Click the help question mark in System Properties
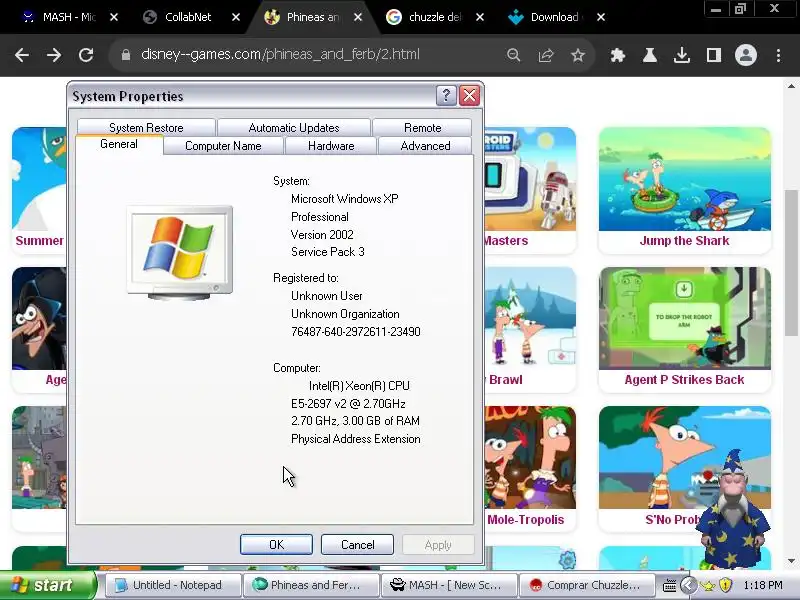Image resolution: width=800 pixels, height=600 pixels. tap(446, 95)
